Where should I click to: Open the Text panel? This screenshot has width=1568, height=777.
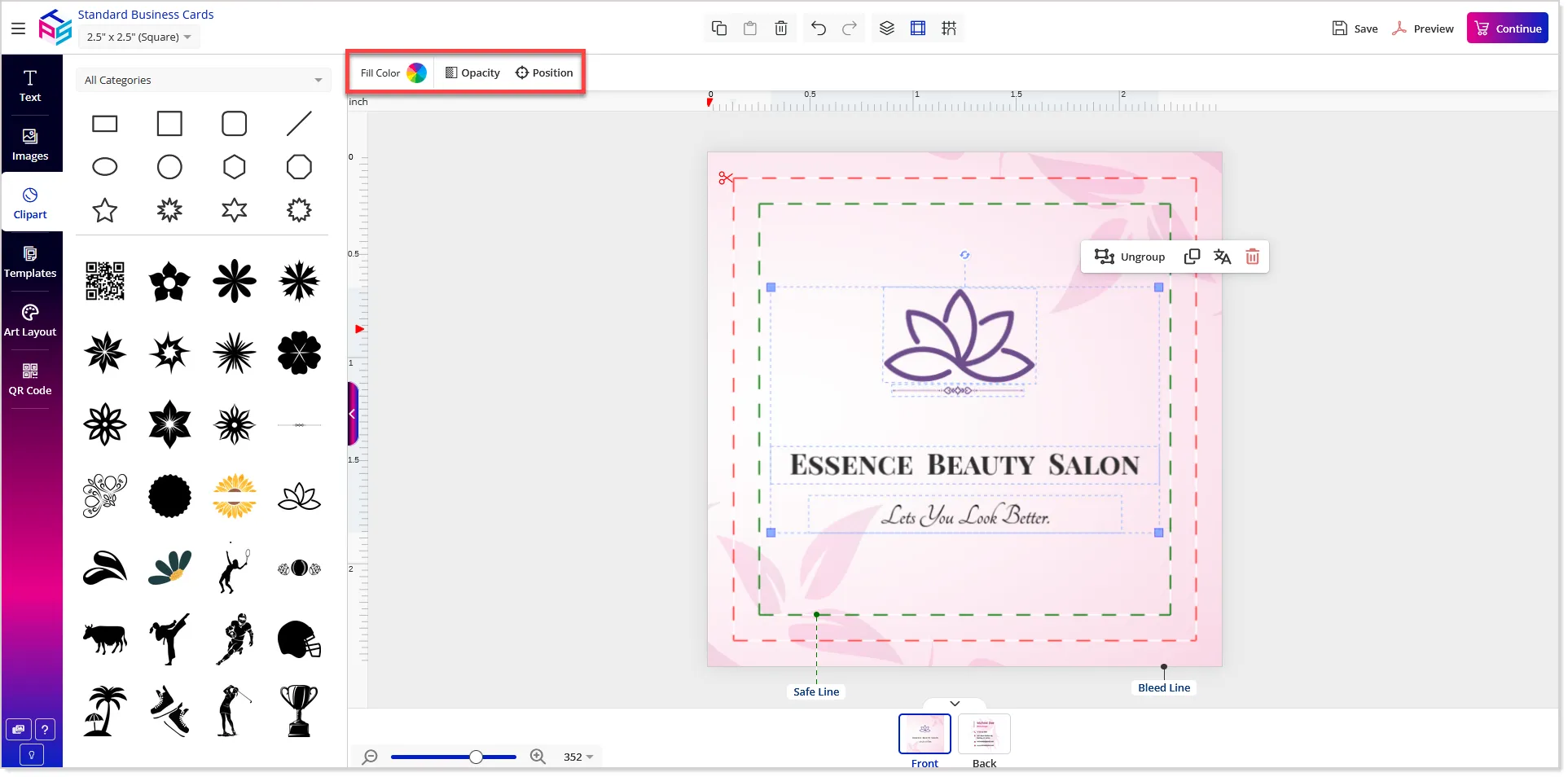pos(30,86)
